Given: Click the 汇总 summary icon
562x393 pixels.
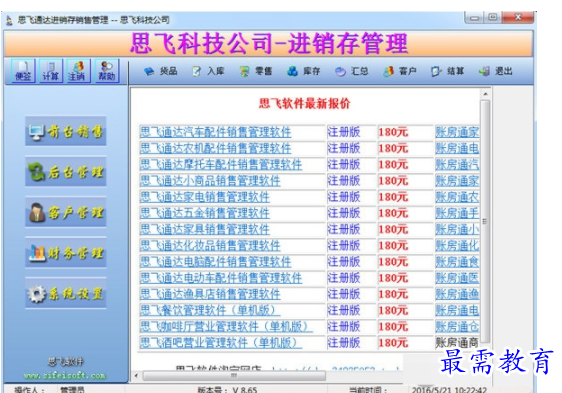Looking at the screenshot, I should tap(340, 71).
